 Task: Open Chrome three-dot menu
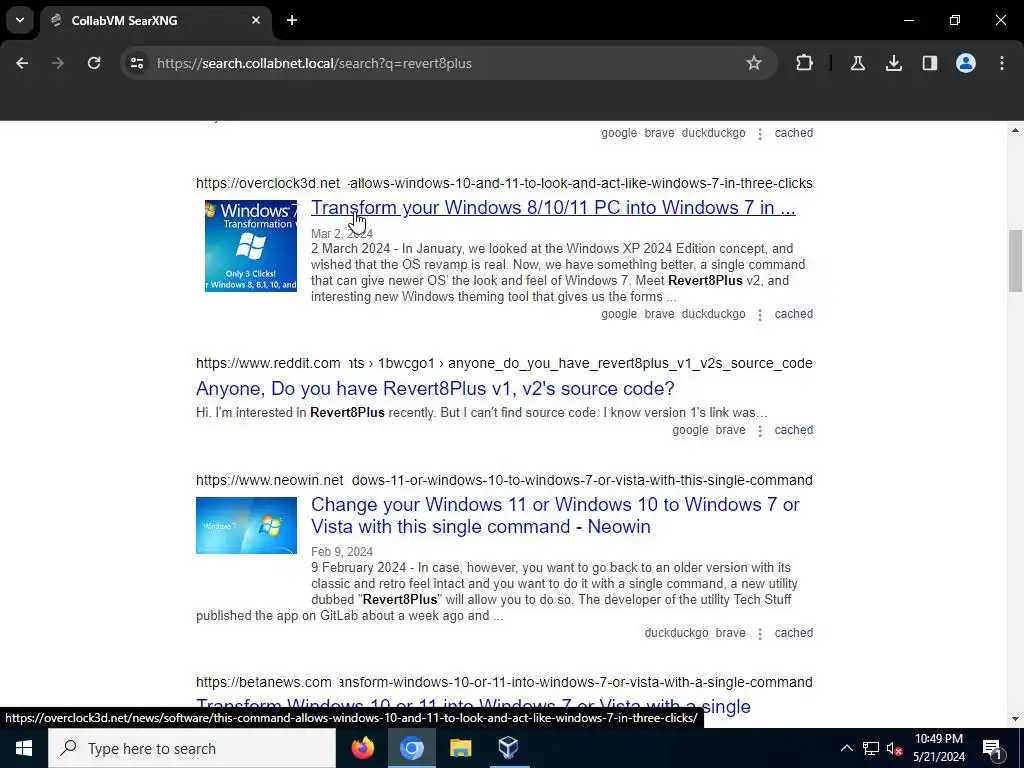[x=1002, y=63]
